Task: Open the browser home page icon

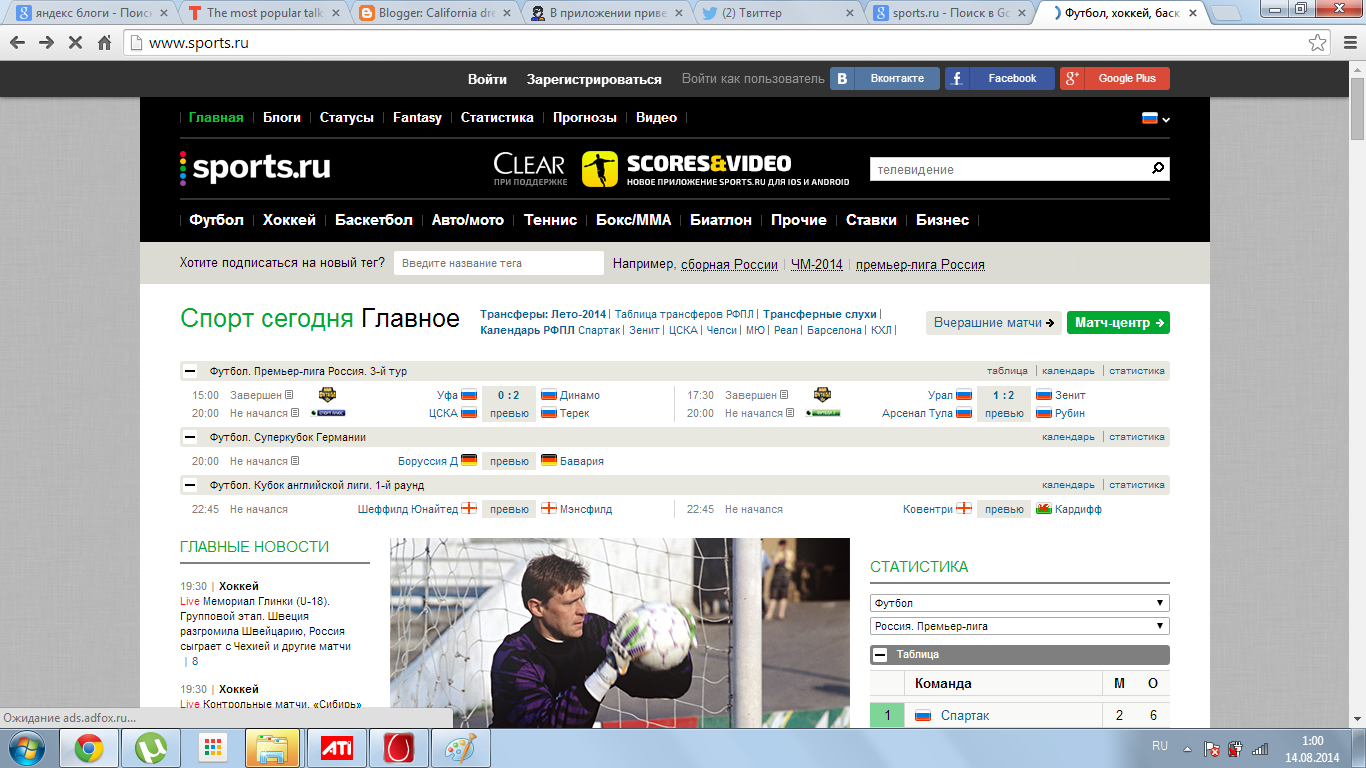Action: [104, 43]
